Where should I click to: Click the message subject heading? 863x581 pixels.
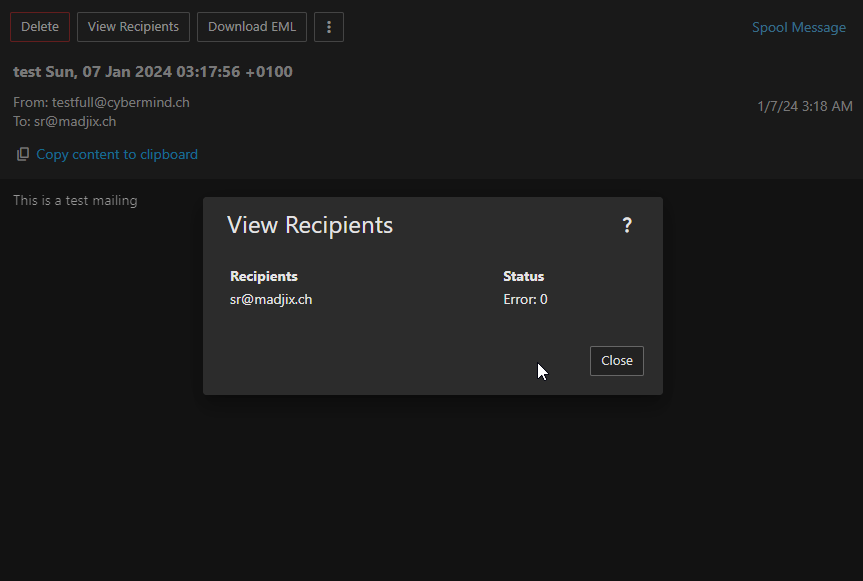[153, 72]
